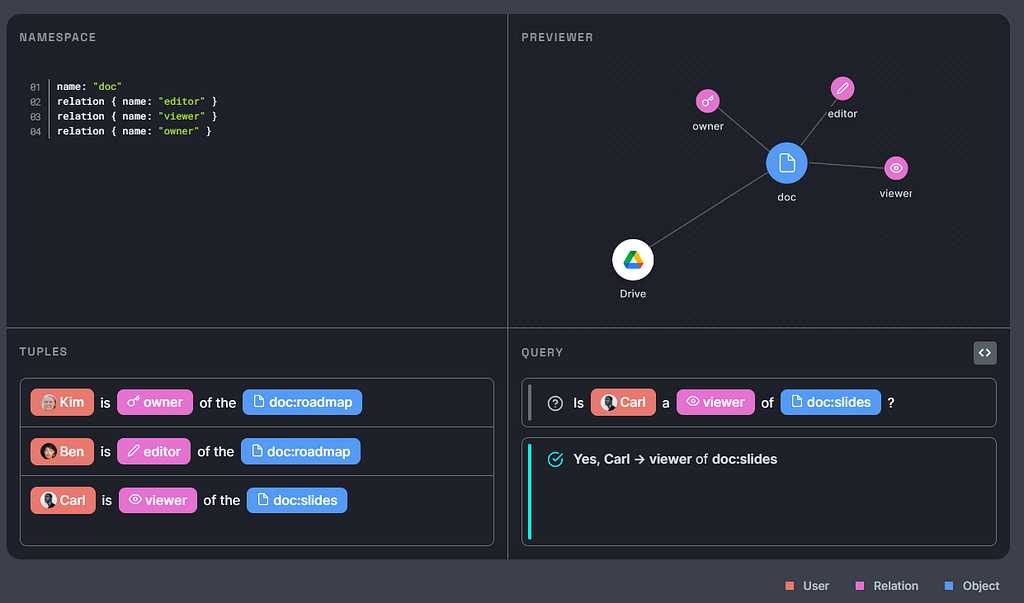Open the editor relation chip for Ben
1024x603 pixels.
coord(153,451)
